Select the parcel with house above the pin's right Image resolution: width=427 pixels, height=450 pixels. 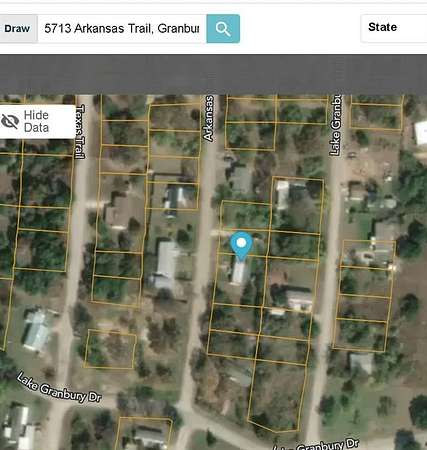(297, 205)
